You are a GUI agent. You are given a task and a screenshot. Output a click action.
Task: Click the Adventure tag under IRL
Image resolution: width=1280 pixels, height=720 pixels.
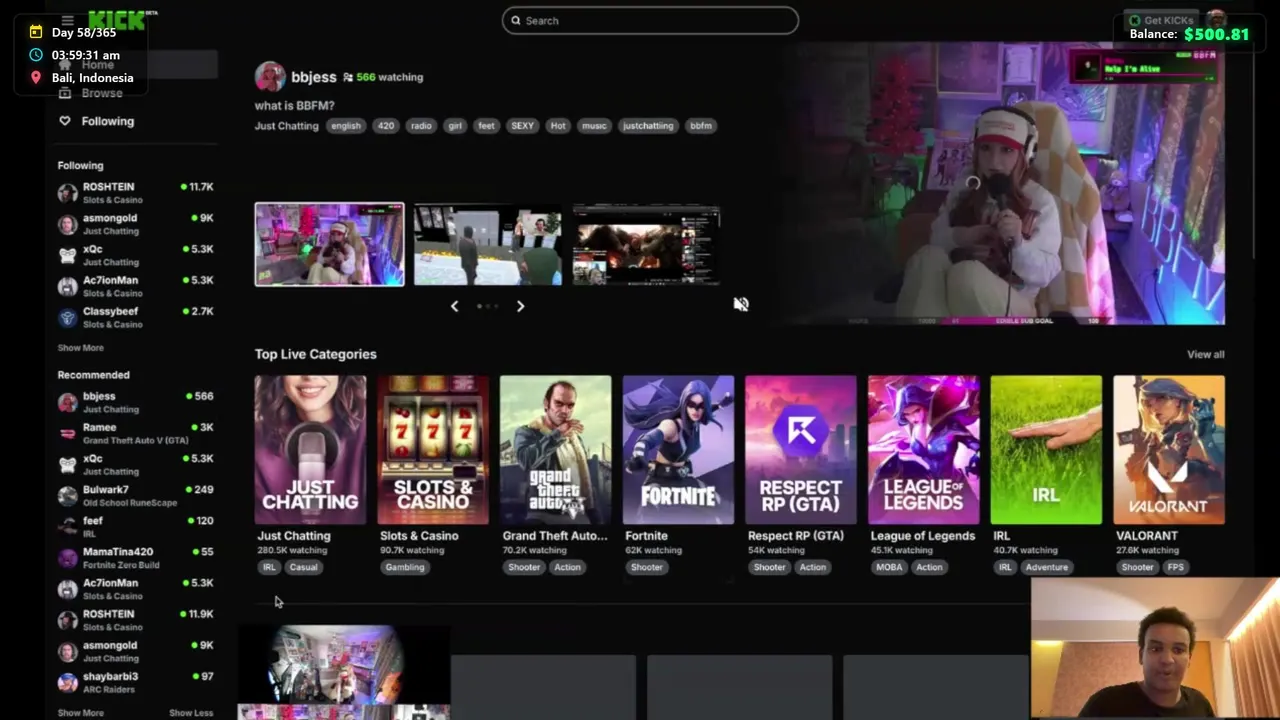(1047, 567)
